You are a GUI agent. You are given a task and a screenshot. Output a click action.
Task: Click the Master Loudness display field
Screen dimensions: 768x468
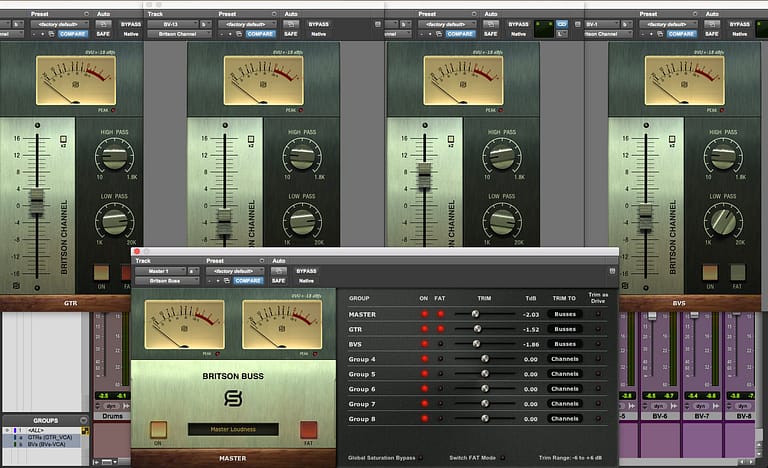(233, 429)
